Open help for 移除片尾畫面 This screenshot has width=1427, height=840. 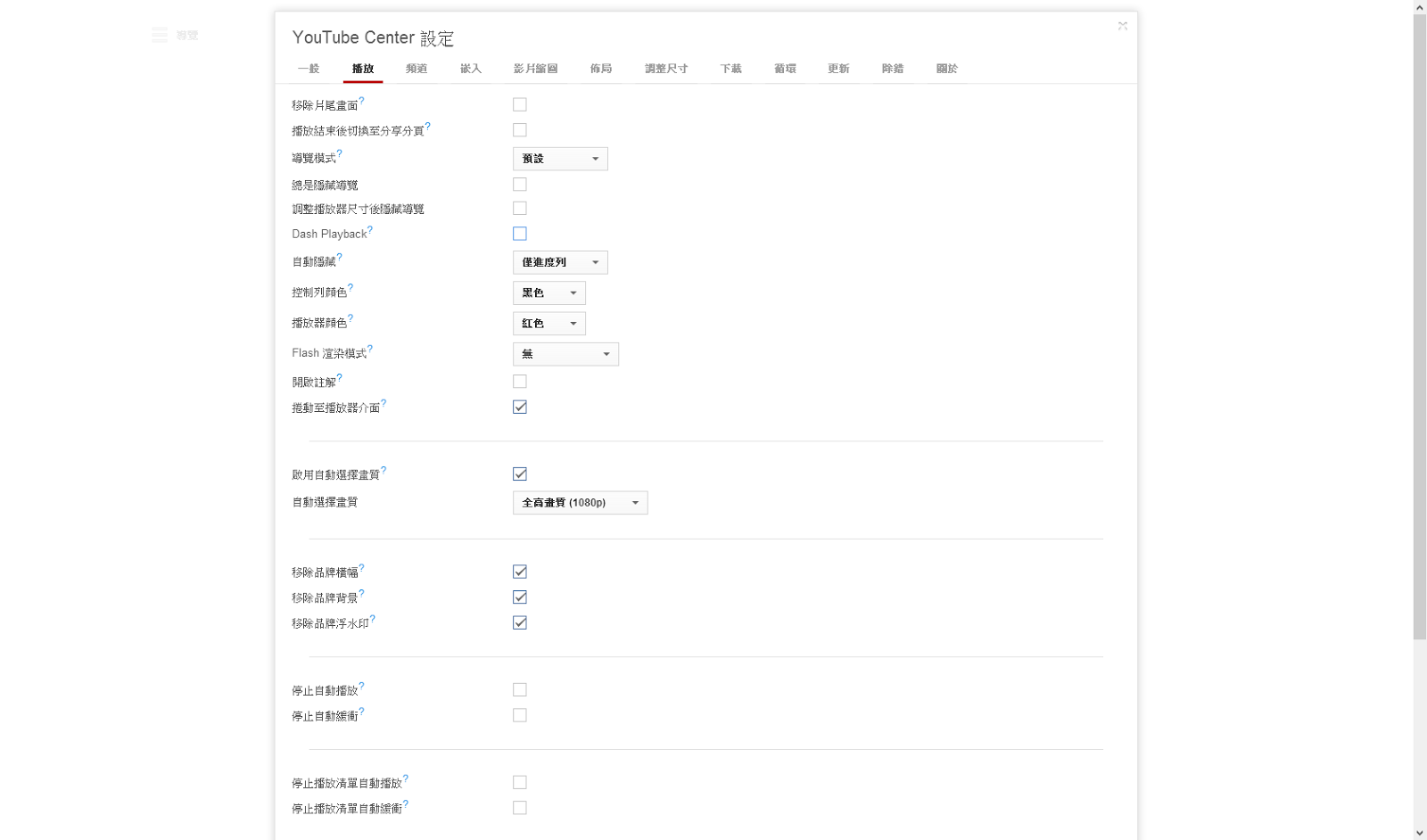361,101
